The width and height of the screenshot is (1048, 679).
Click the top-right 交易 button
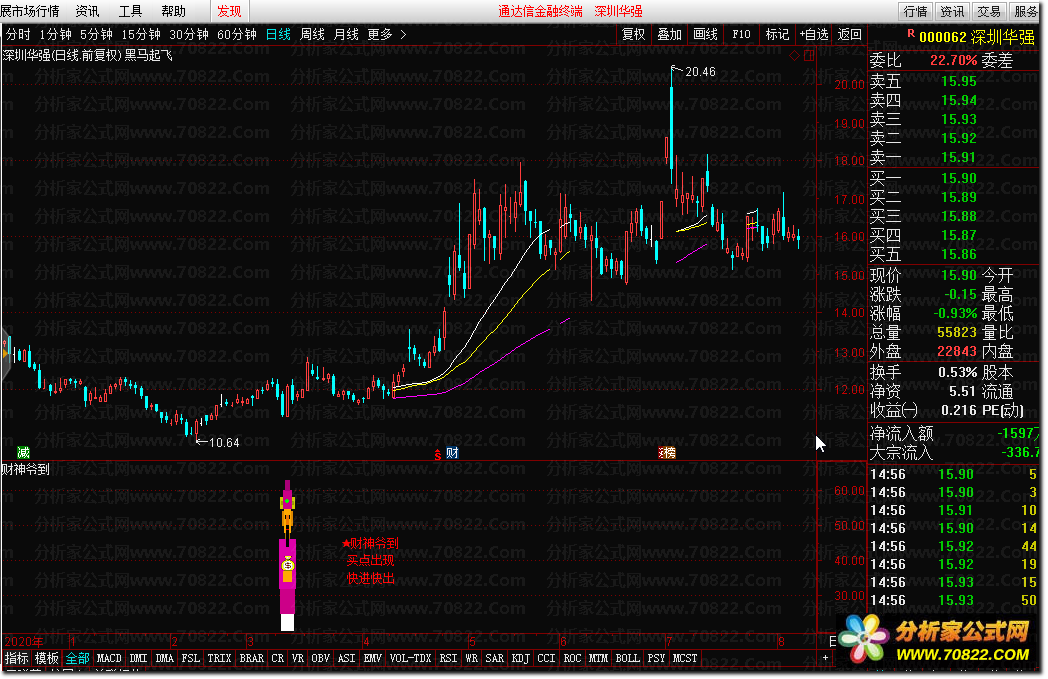pos(989,11)
